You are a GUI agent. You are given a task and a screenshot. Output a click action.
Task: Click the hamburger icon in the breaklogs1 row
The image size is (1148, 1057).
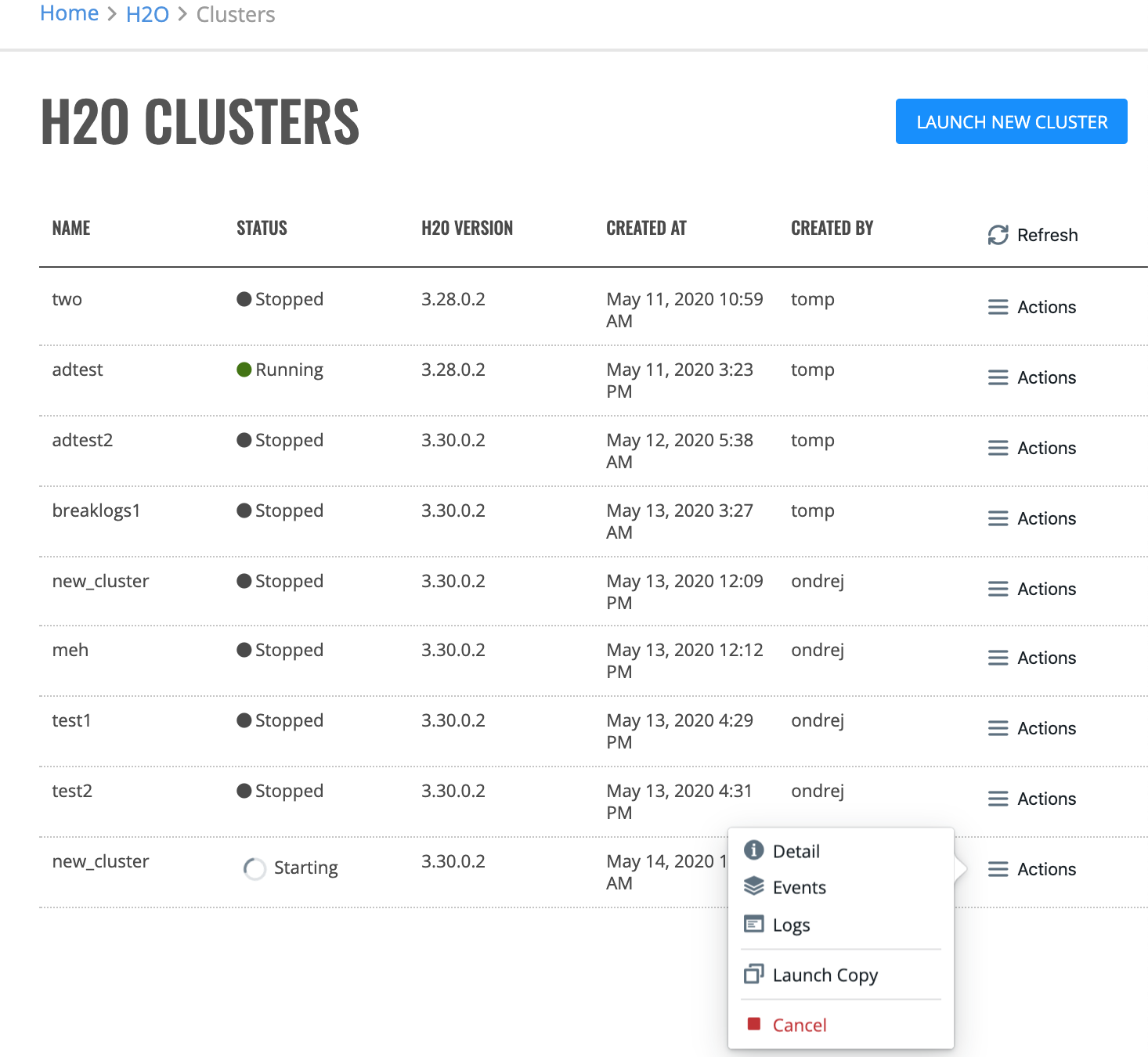[998, 518]
